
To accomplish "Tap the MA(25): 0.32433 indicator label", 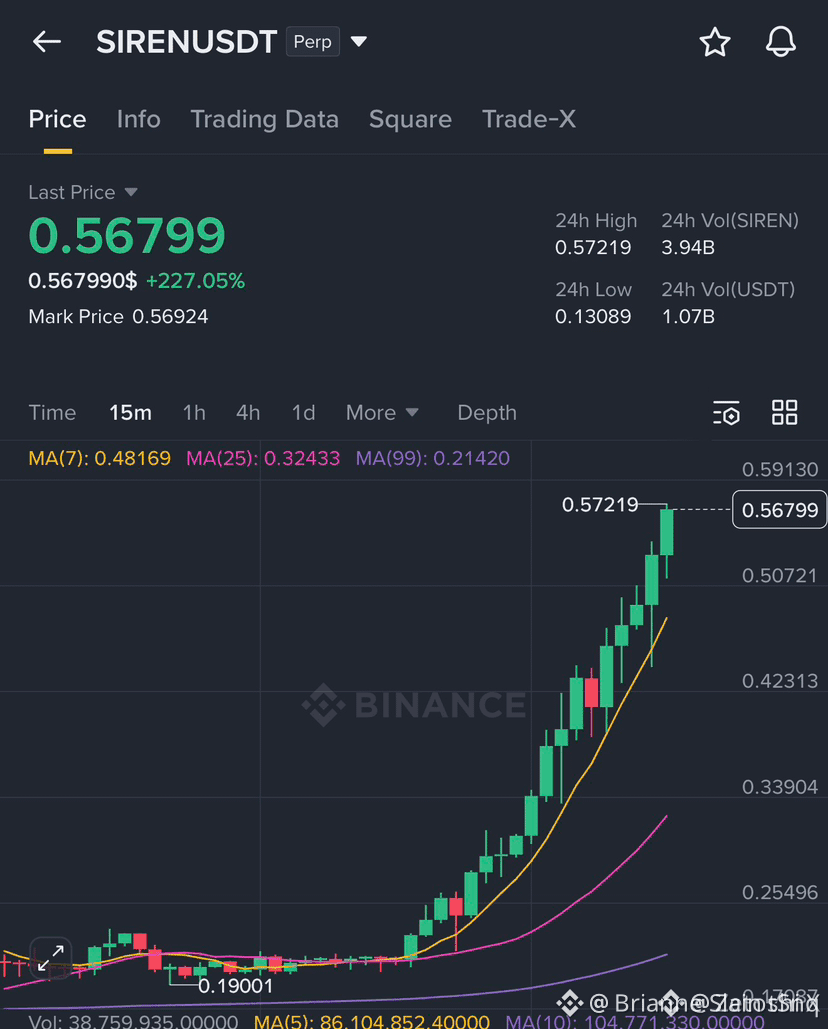I will (263, 458).
